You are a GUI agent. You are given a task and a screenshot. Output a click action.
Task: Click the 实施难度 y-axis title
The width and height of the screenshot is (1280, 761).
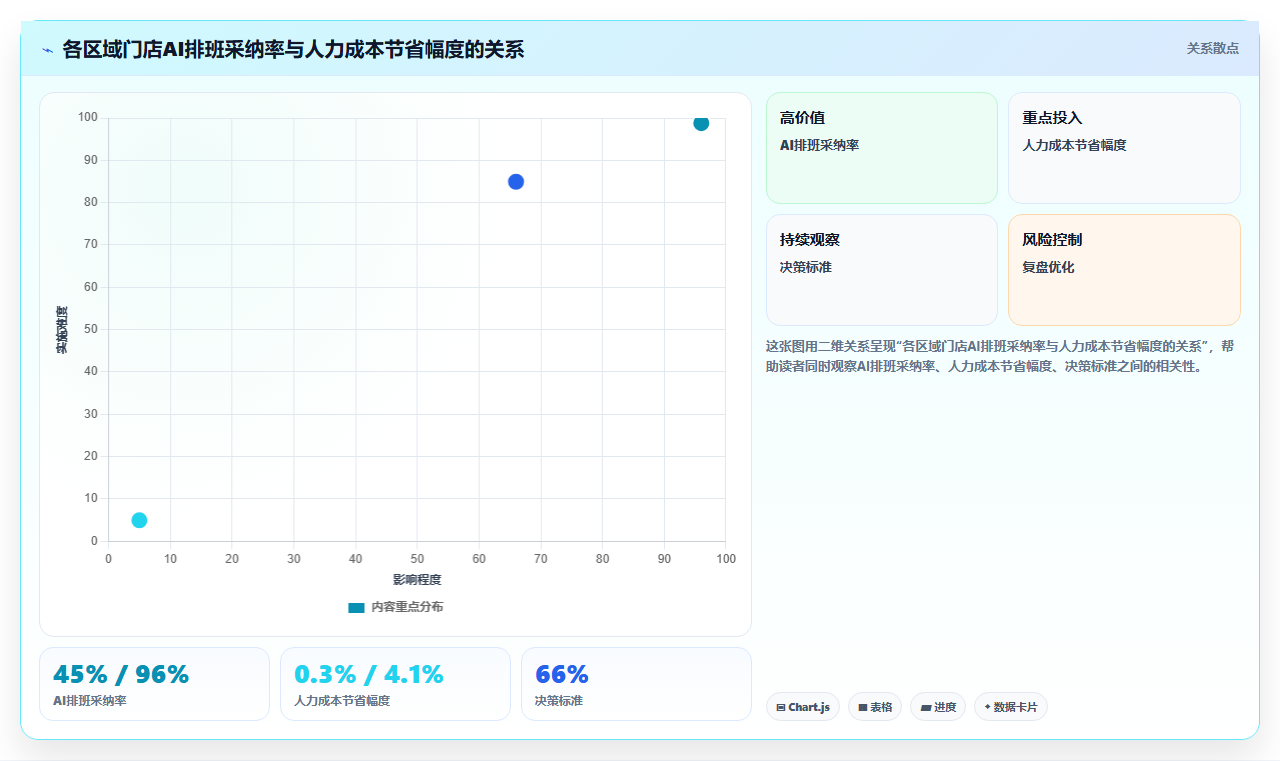(62, 329)
